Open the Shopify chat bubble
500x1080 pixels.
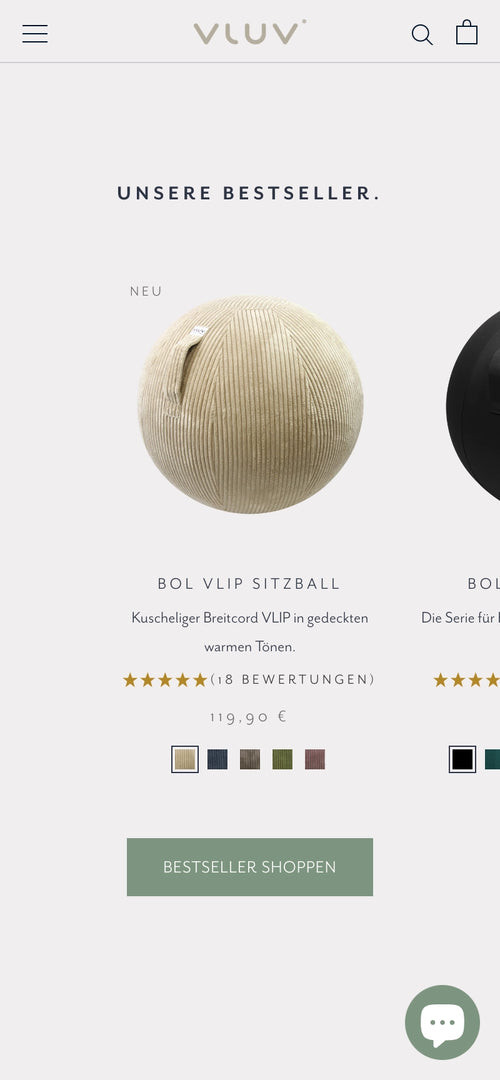point(442,1022)
